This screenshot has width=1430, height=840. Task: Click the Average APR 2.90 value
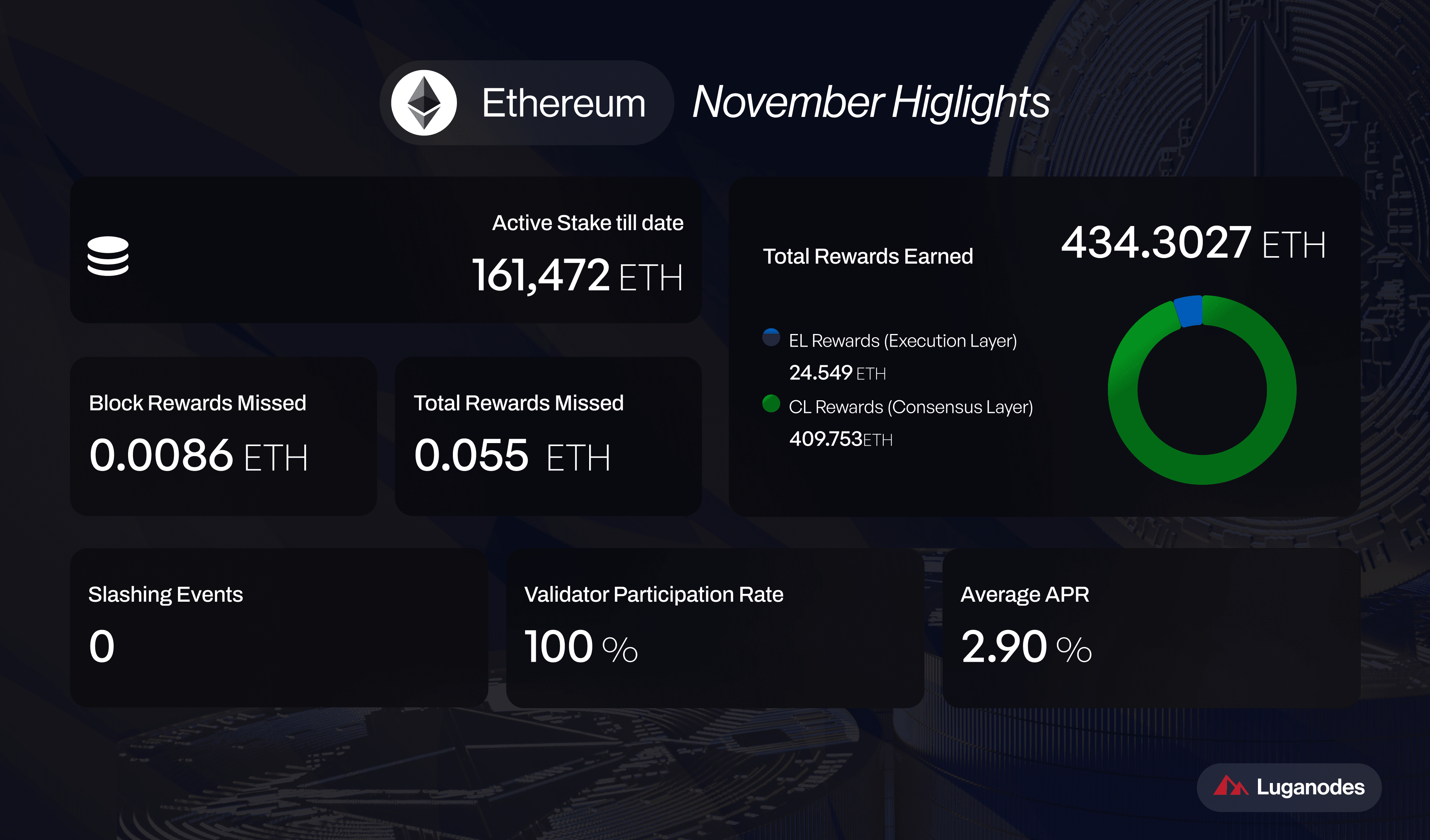click(x=1026, y=647)
